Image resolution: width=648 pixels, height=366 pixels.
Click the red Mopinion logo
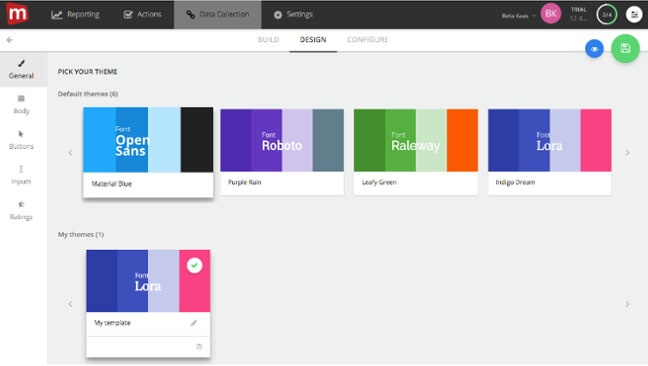tap(17, 14)
